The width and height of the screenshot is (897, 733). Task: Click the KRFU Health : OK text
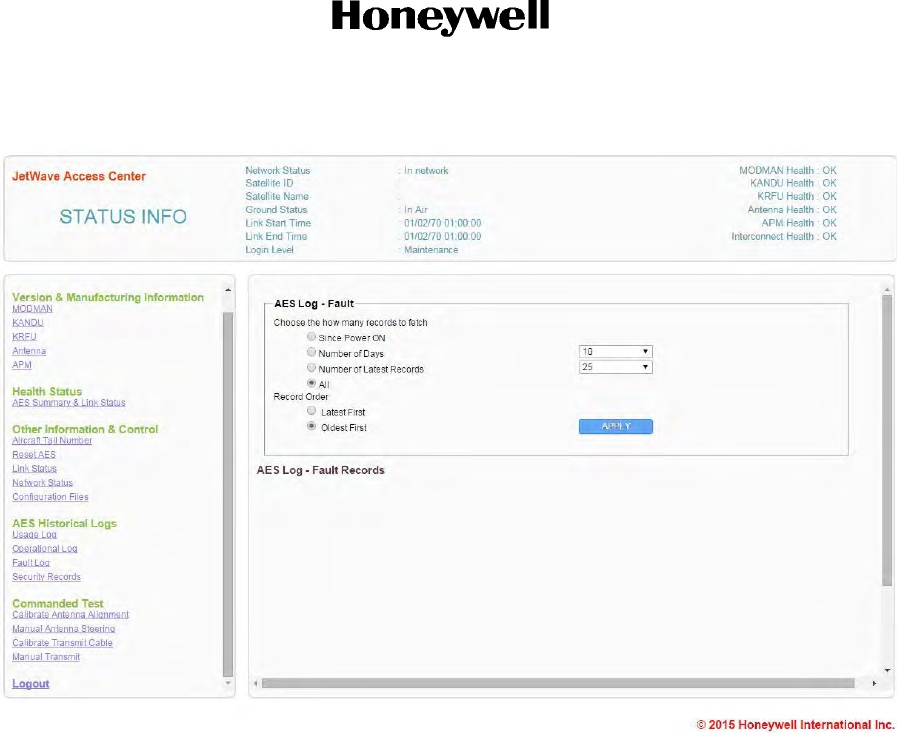pos(797,196)
